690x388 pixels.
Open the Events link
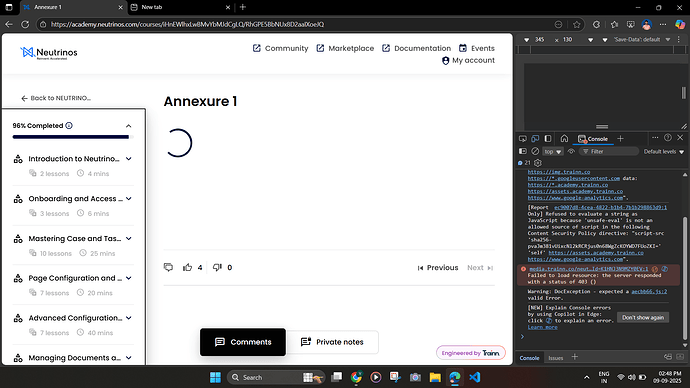[477, 48]
